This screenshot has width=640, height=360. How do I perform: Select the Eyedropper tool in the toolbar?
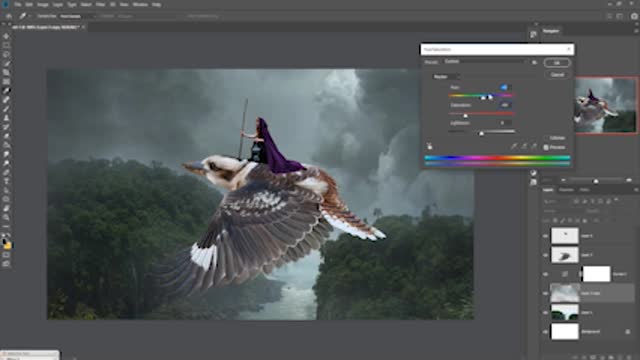click(6, 91)
